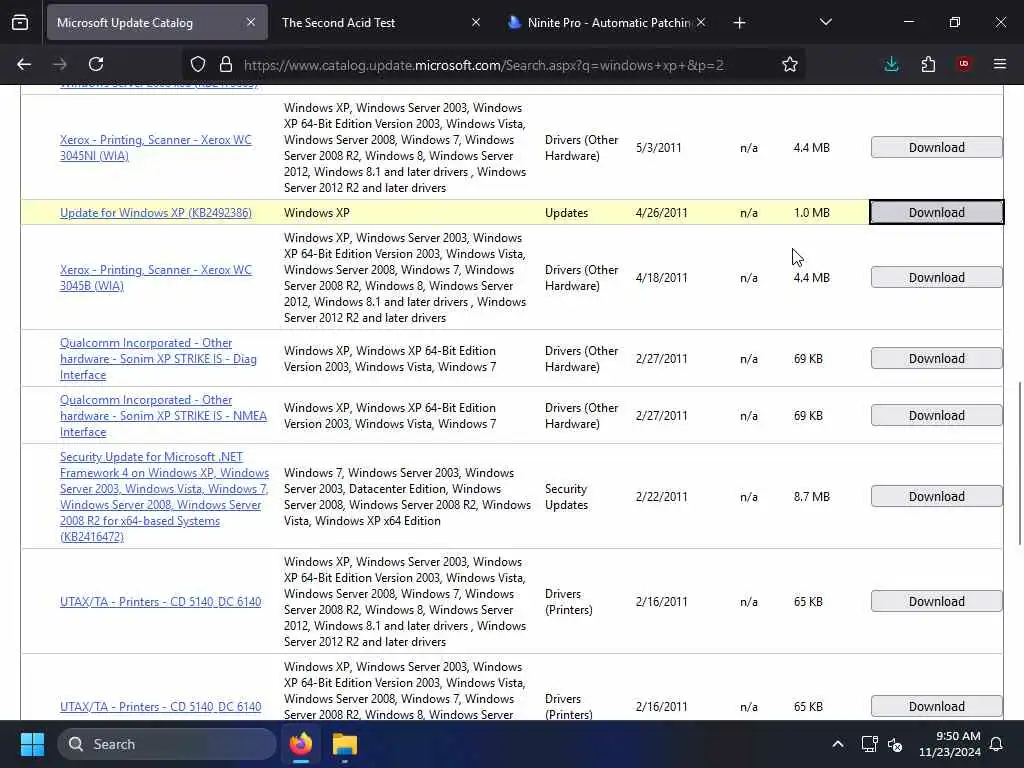Open File Explorer from taskbar

tap(345, 744)
